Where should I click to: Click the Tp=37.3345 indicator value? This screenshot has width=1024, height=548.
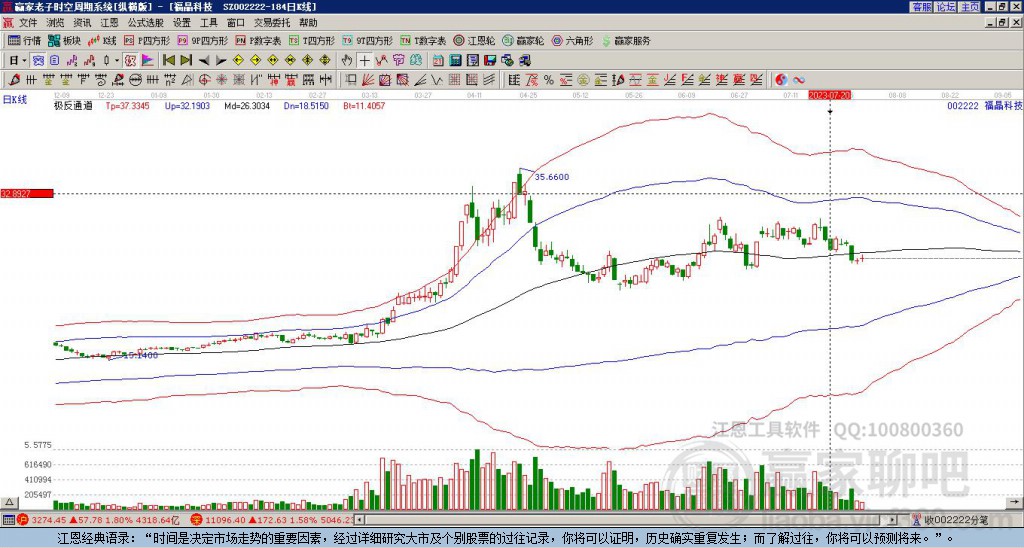[x=127, y=105]
